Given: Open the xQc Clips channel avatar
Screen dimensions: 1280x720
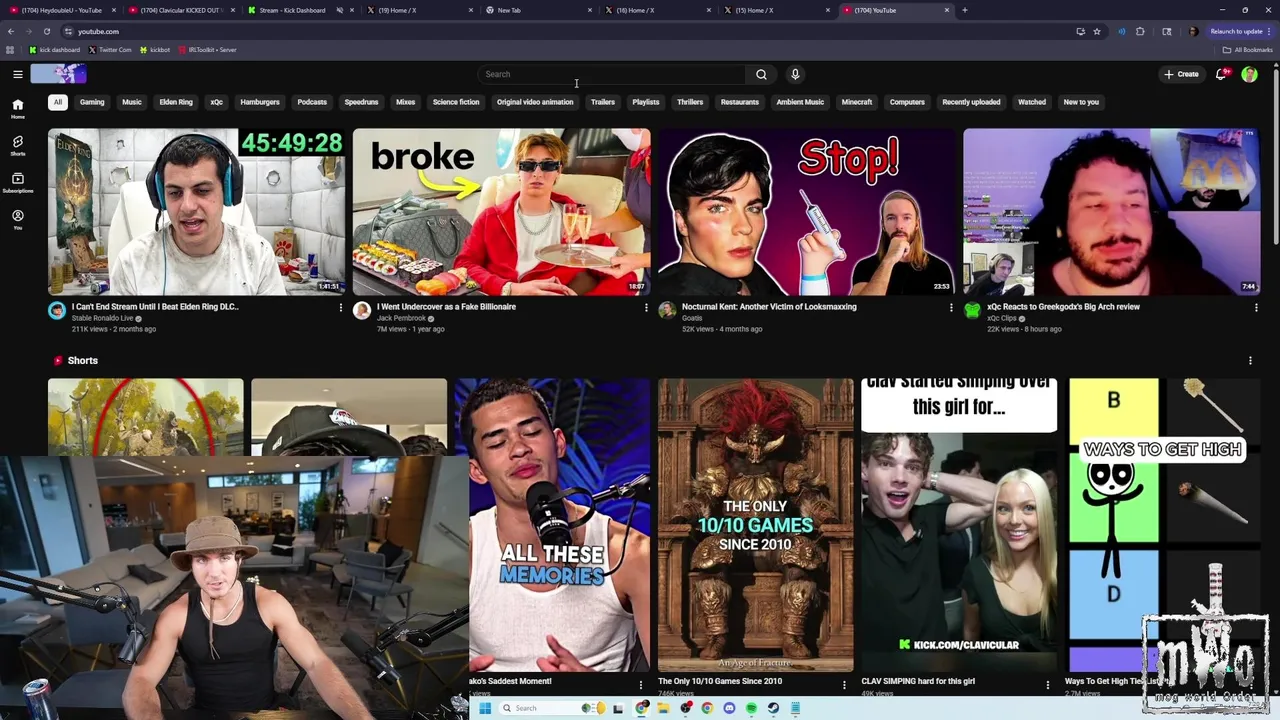Looking at the screenshot, I should coord(972,311).
